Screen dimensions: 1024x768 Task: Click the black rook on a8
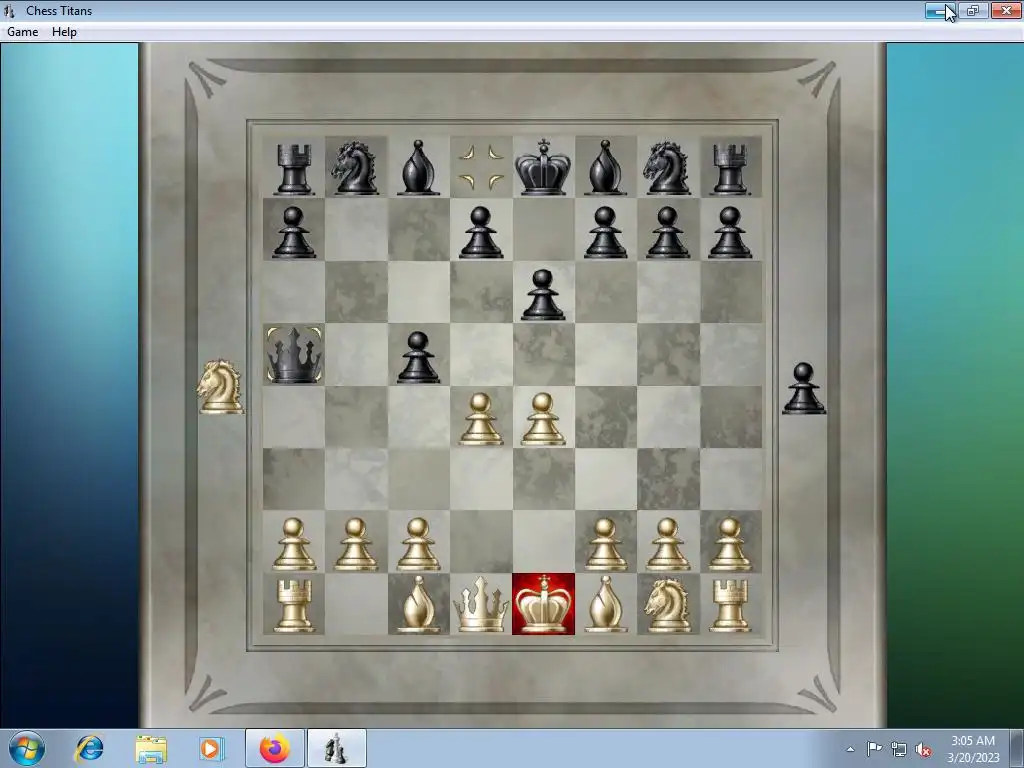click(x=294, y=169)
